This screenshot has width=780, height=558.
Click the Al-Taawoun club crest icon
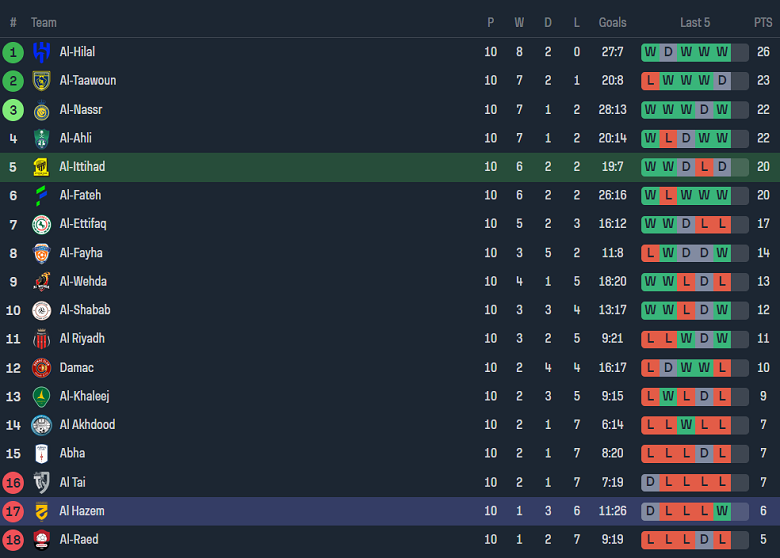coord(41,81)
